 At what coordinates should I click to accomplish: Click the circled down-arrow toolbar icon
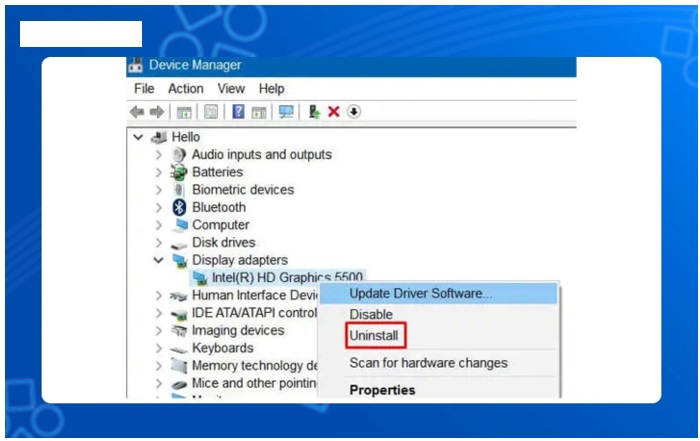[354, 112]
